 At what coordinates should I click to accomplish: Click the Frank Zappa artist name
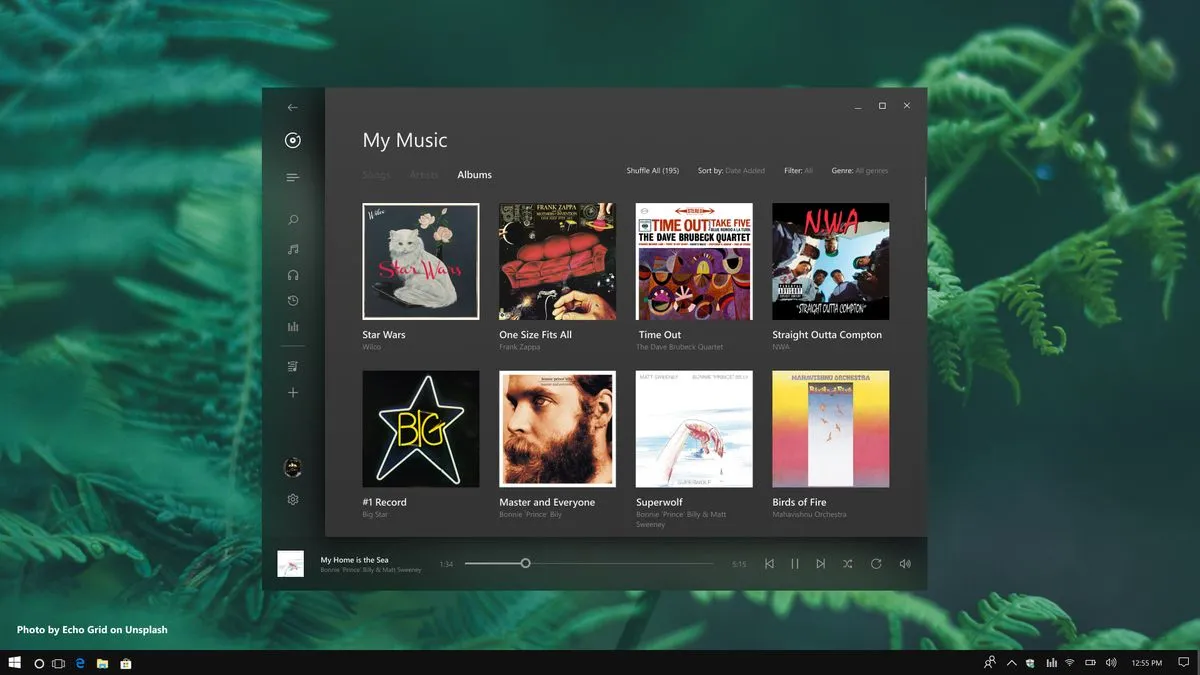coord(520,347)
